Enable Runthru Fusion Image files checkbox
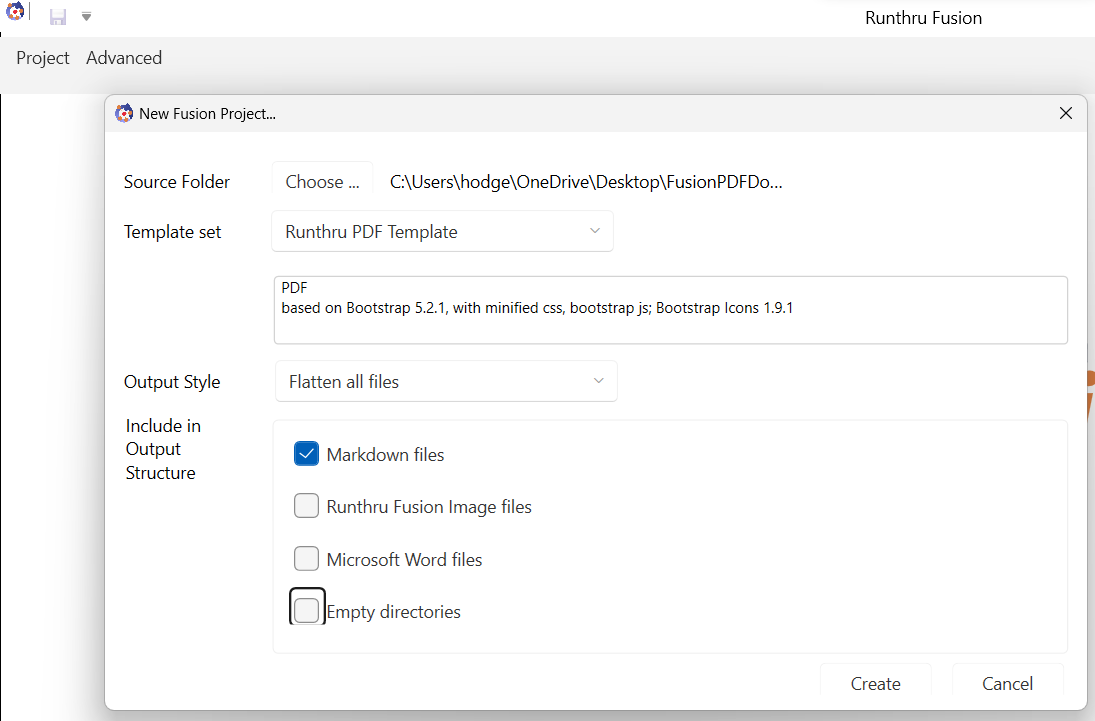This screenshot has height=721, width=1095. pyautogui.click(x=307, y=507)
